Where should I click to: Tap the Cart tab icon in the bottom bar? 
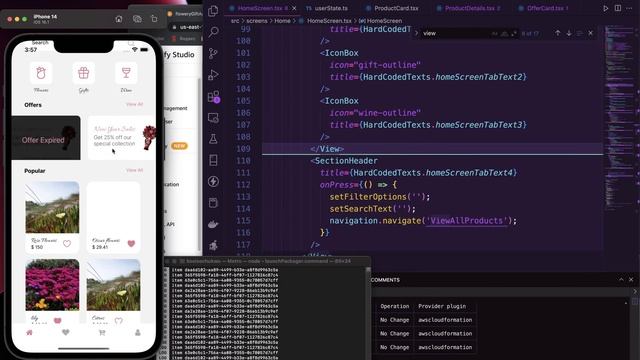pyautogui.click(x=102, y=333)
